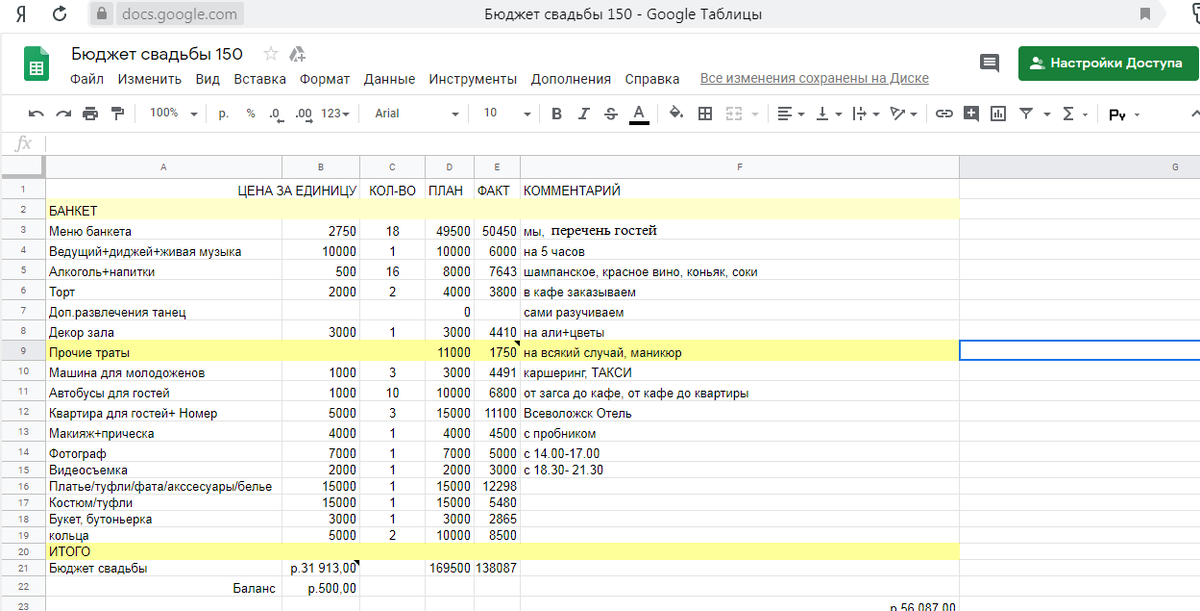
Task: Click the formula bar input
Action: [x=622, y=144]
